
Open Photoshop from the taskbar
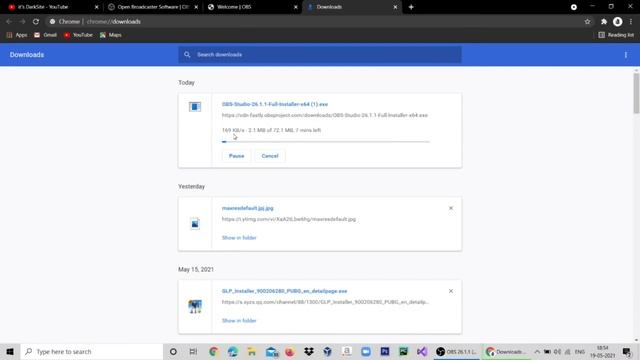[x=384, y=351]
